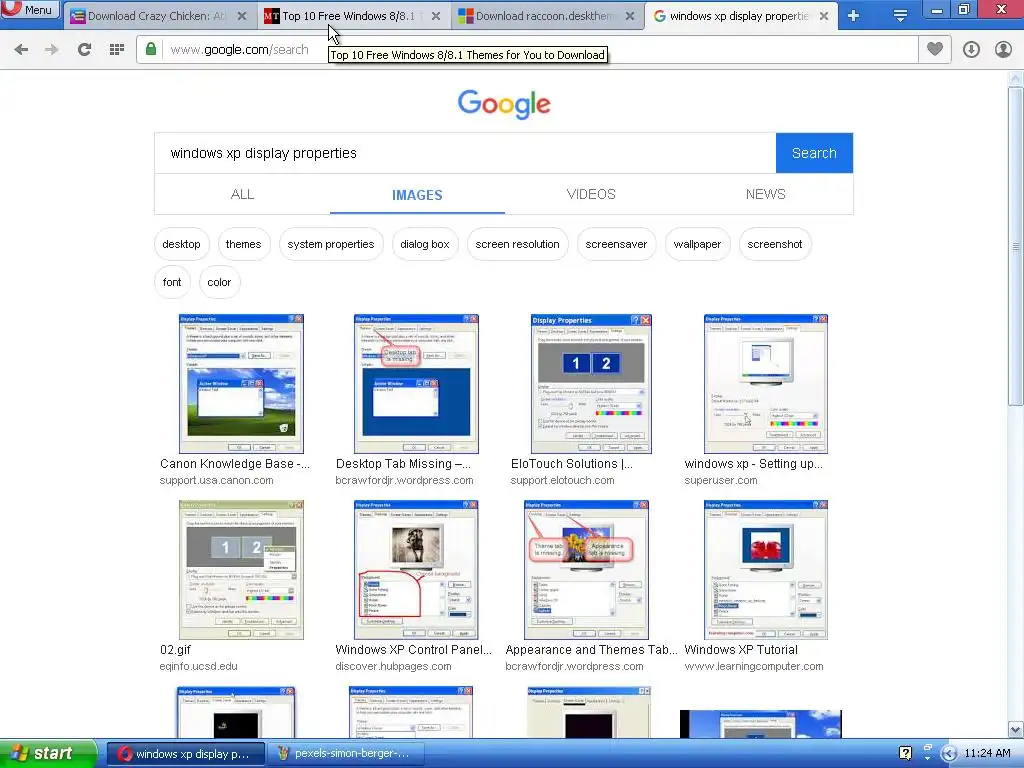Filter by wallpaper chip
This screenshot has width=1024, height=768.
click(697, 244)
